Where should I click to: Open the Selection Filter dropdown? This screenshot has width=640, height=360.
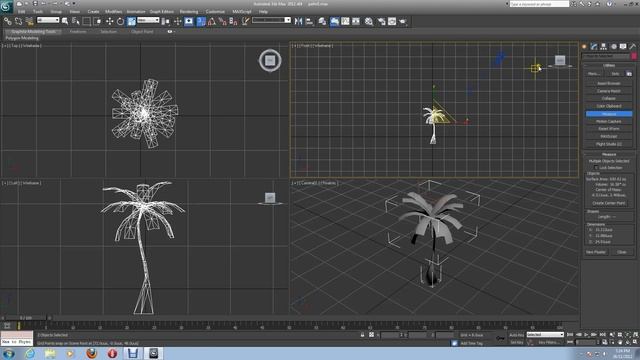(x=48, y=20)
